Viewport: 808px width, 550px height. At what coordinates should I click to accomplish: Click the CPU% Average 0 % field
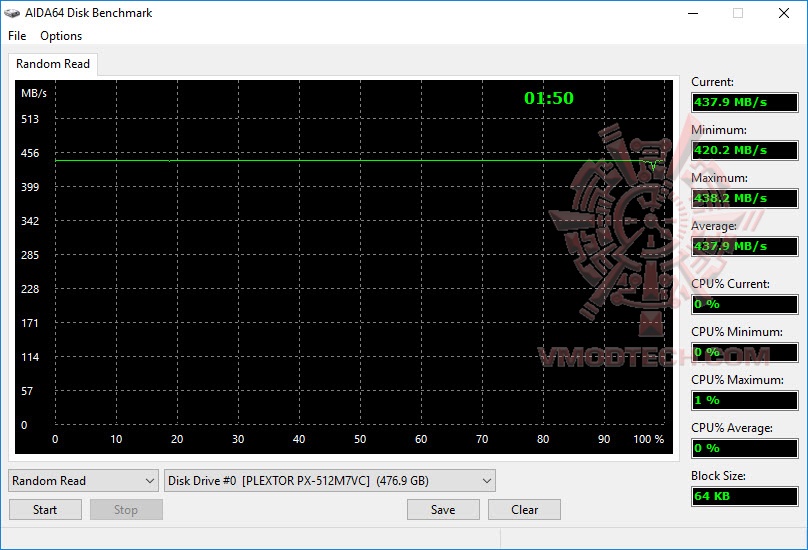pyautogui.click(x=745, y=448)
